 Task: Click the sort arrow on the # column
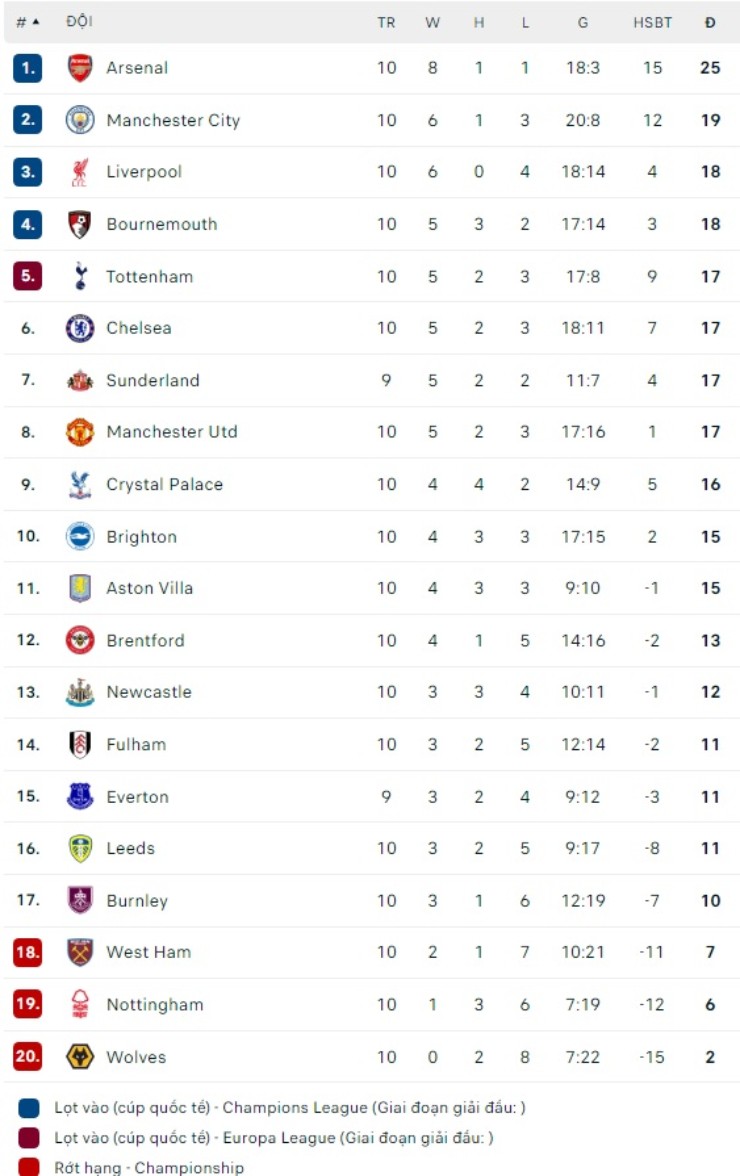[36, 22]
